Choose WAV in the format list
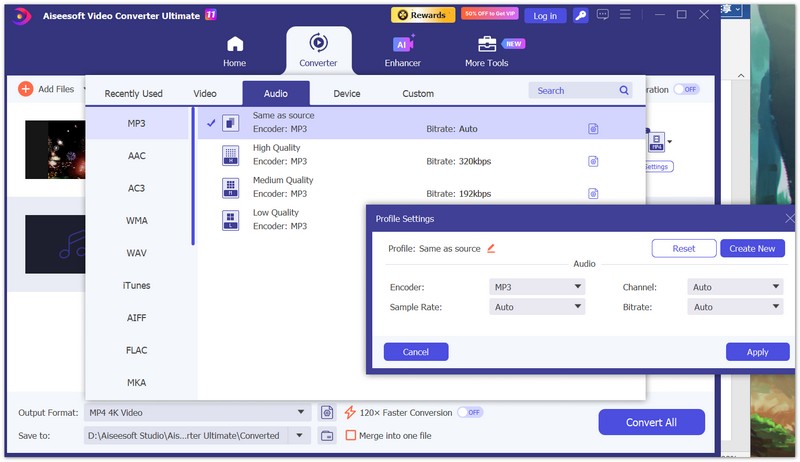800x462 pixels. 137,253
